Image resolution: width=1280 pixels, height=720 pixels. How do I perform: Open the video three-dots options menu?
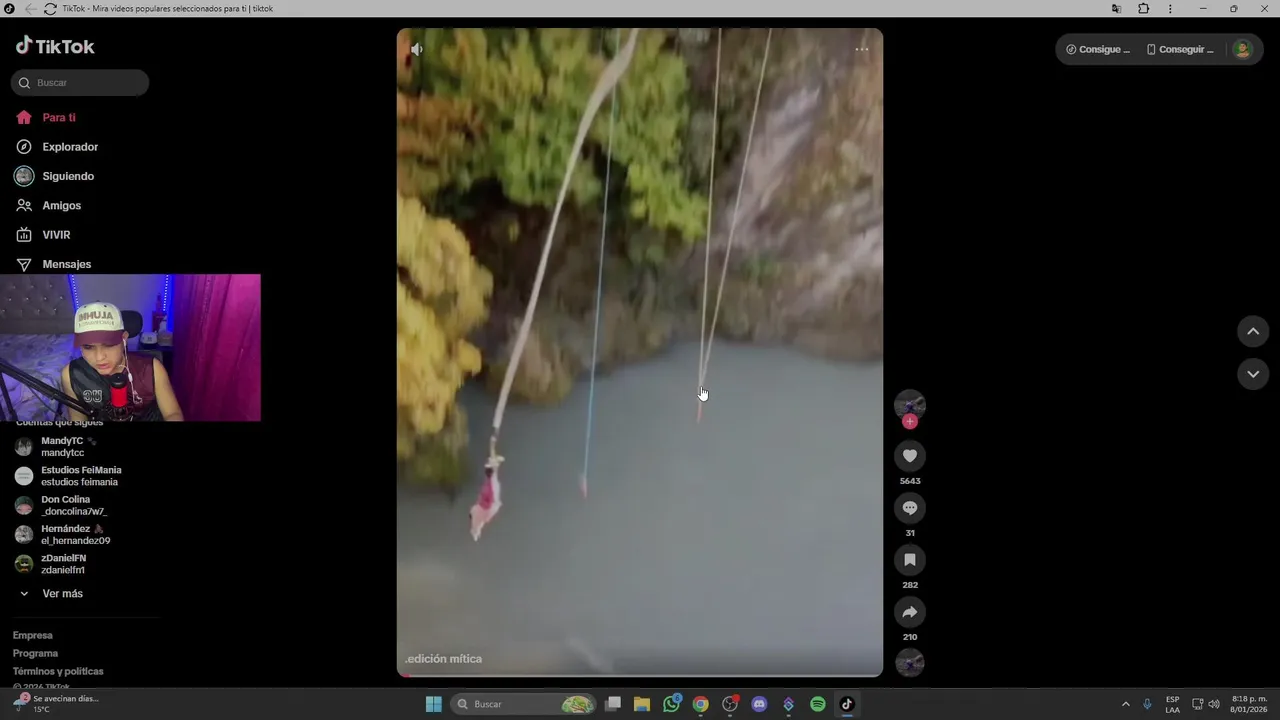pos(862,49)
